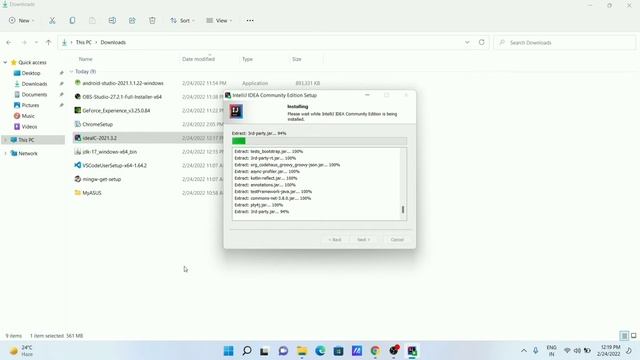The image size is (640, 360).
Task: Open the IntelliJ installer taskbar icon
Action: 412,351
